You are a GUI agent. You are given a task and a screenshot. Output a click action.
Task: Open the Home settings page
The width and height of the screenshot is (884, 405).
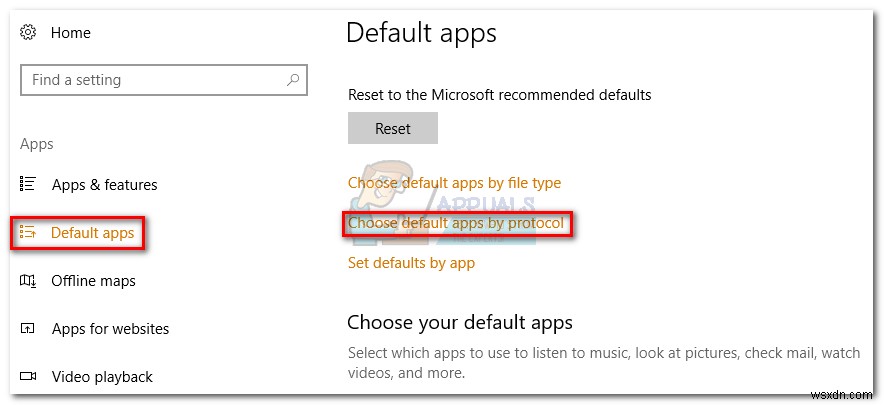pyautogui.click(x=70, y=33)
